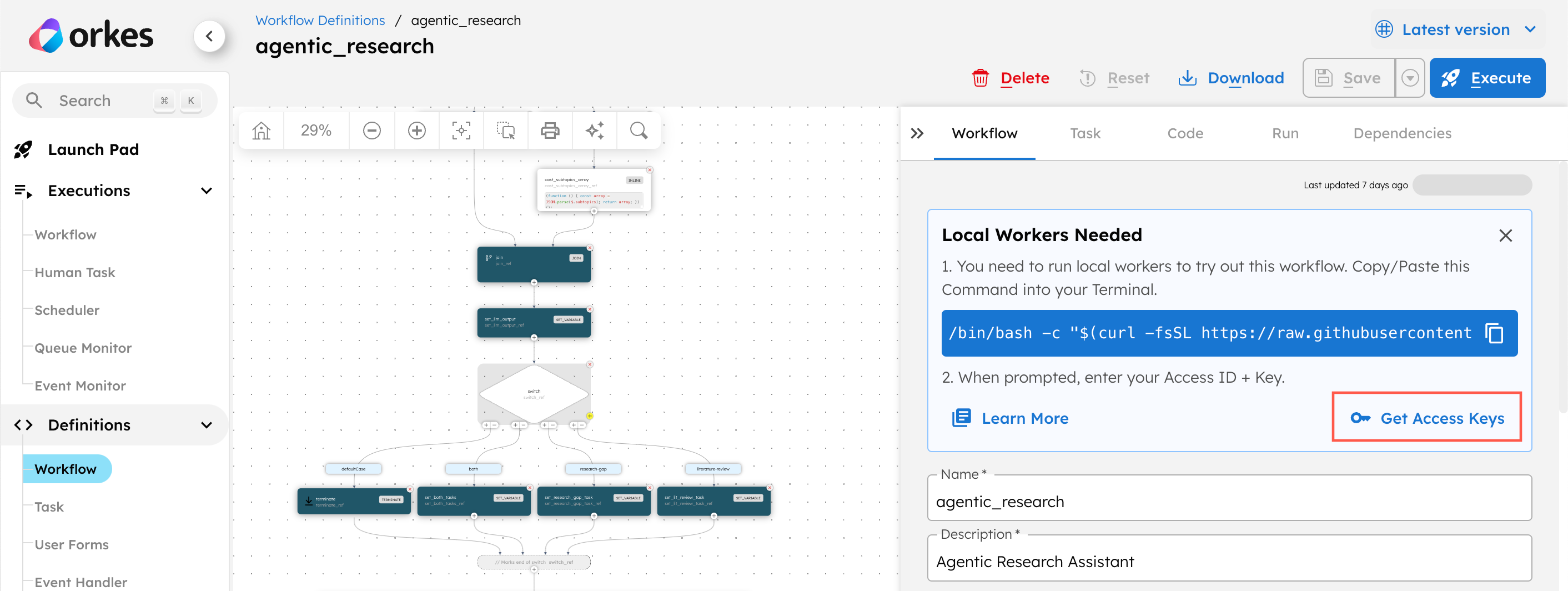This screenshot has width=1568, height=591.
Task: Click the defaultCase branch label
Action: (354, 469)
